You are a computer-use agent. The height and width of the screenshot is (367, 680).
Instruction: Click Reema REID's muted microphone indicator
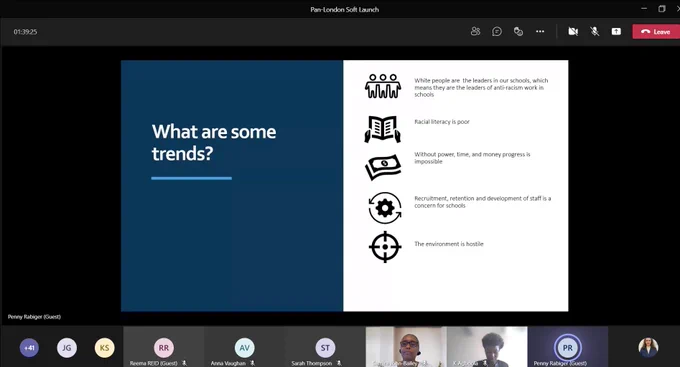coord(184,363)
